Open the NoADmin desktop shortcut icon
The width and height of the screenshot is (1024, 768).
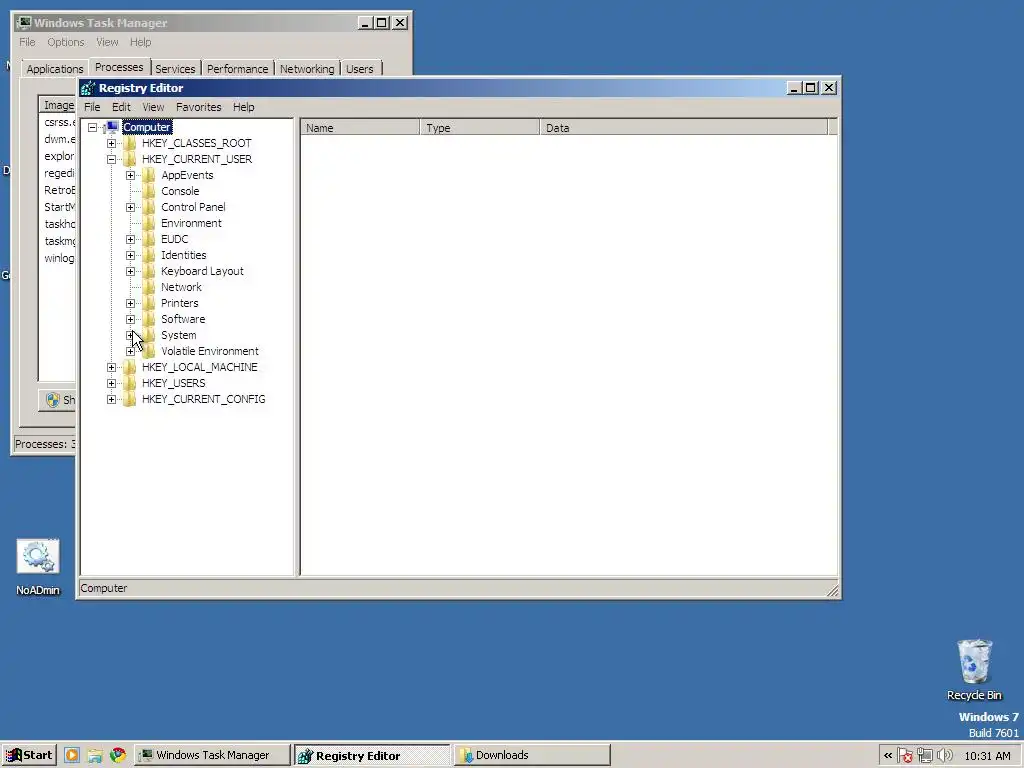point(38,557)
